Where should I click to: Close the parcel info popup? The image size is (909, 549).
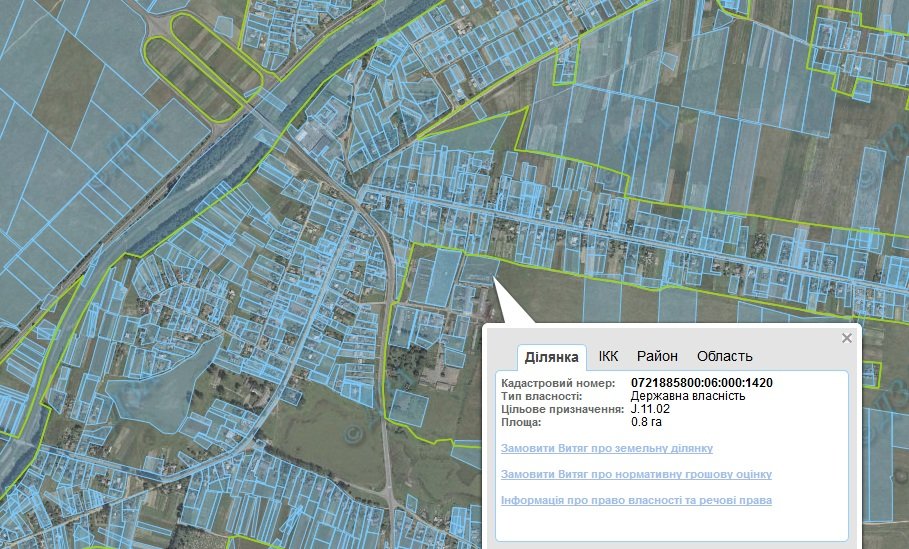click(x=847, y=338)
